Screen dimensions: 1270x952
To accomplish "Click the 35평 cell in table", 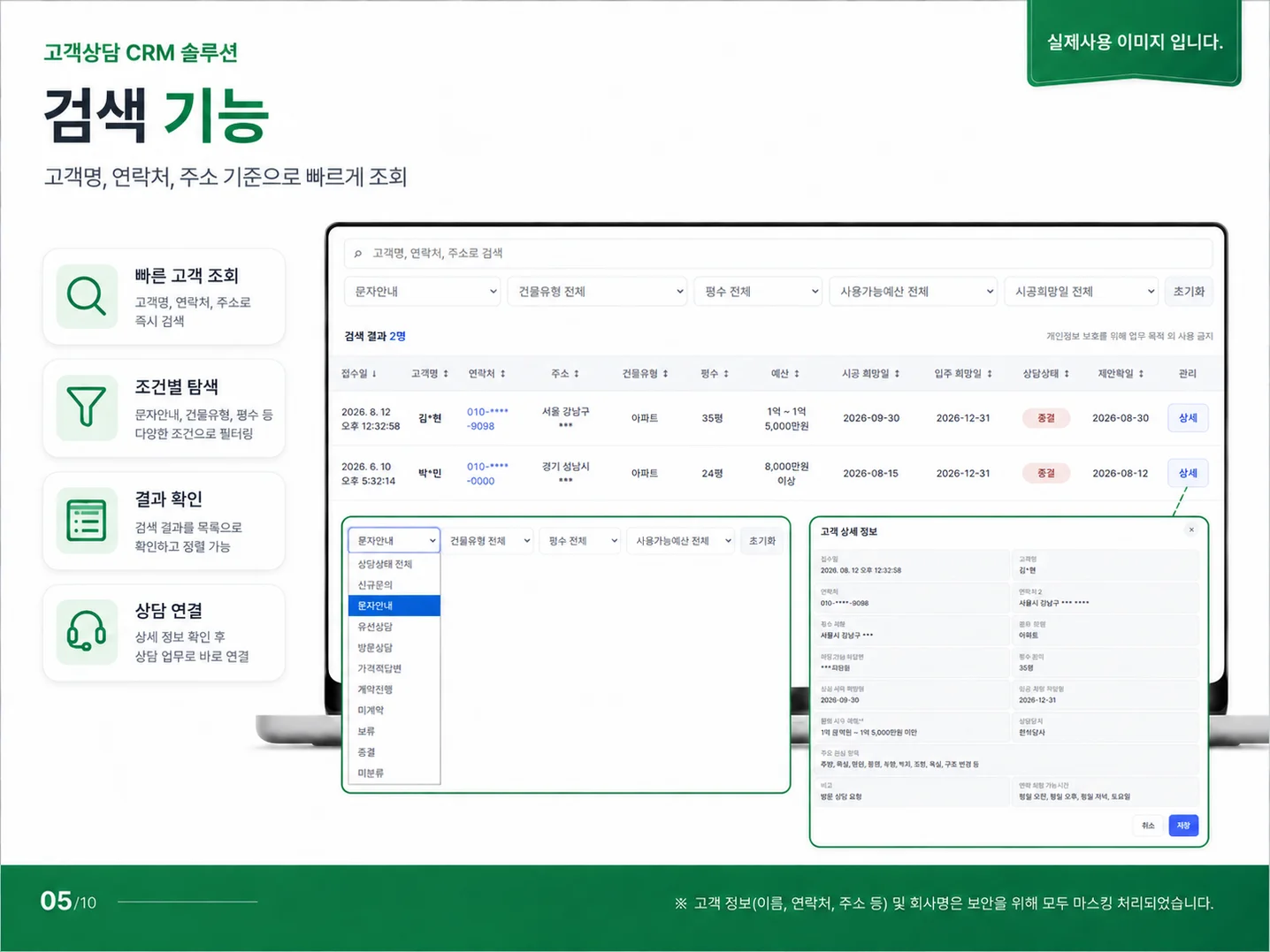I will pyautogui.click(x=712, y=418).
